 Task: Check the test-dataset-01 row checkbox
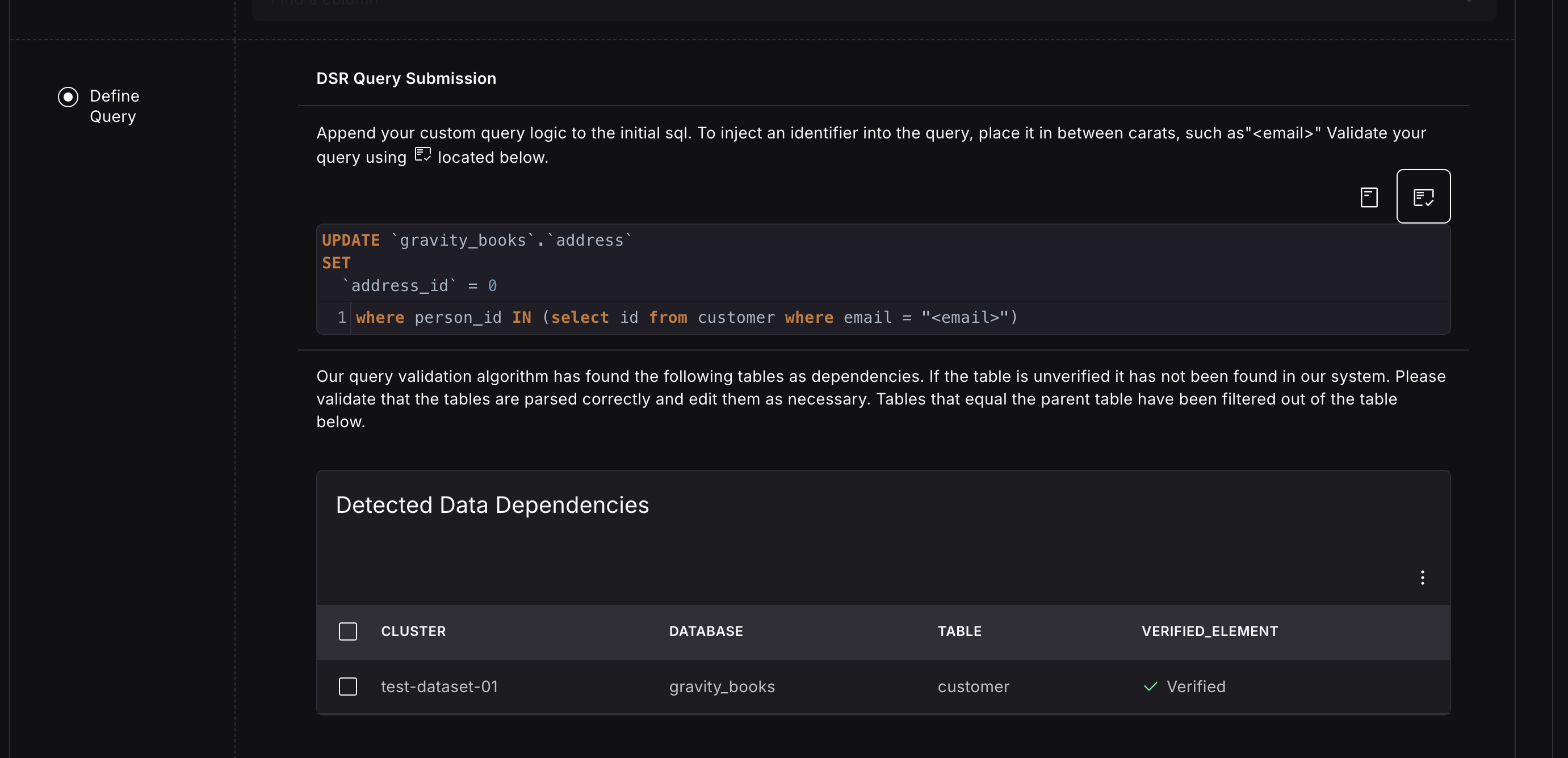point(347,686)
